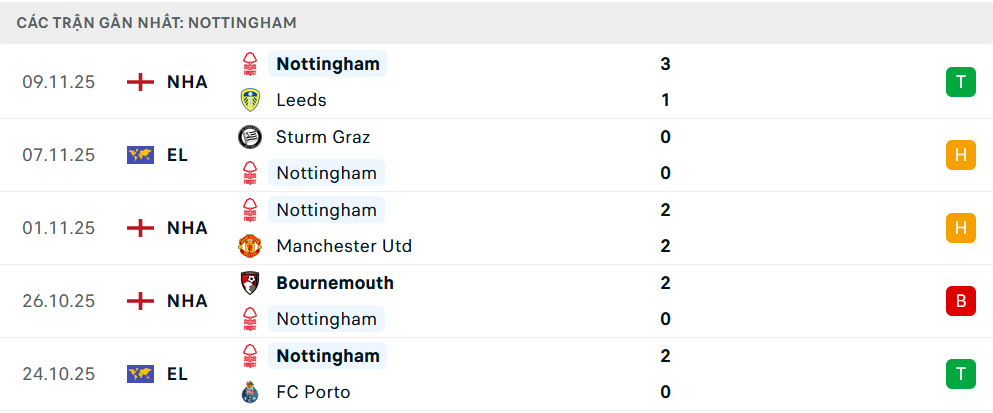Screen dimensions: 993x413
Task: Click the Bournemouth club crest
Action: click(250, 283)
